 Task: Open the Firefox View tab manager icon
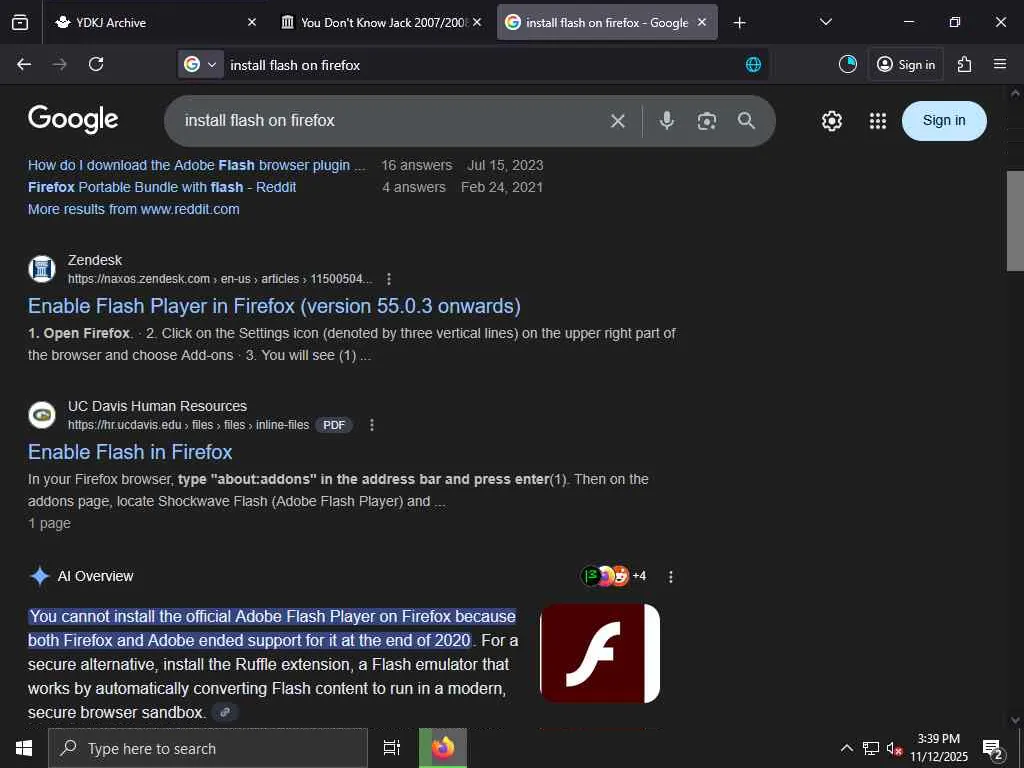(x=20, y=22)
